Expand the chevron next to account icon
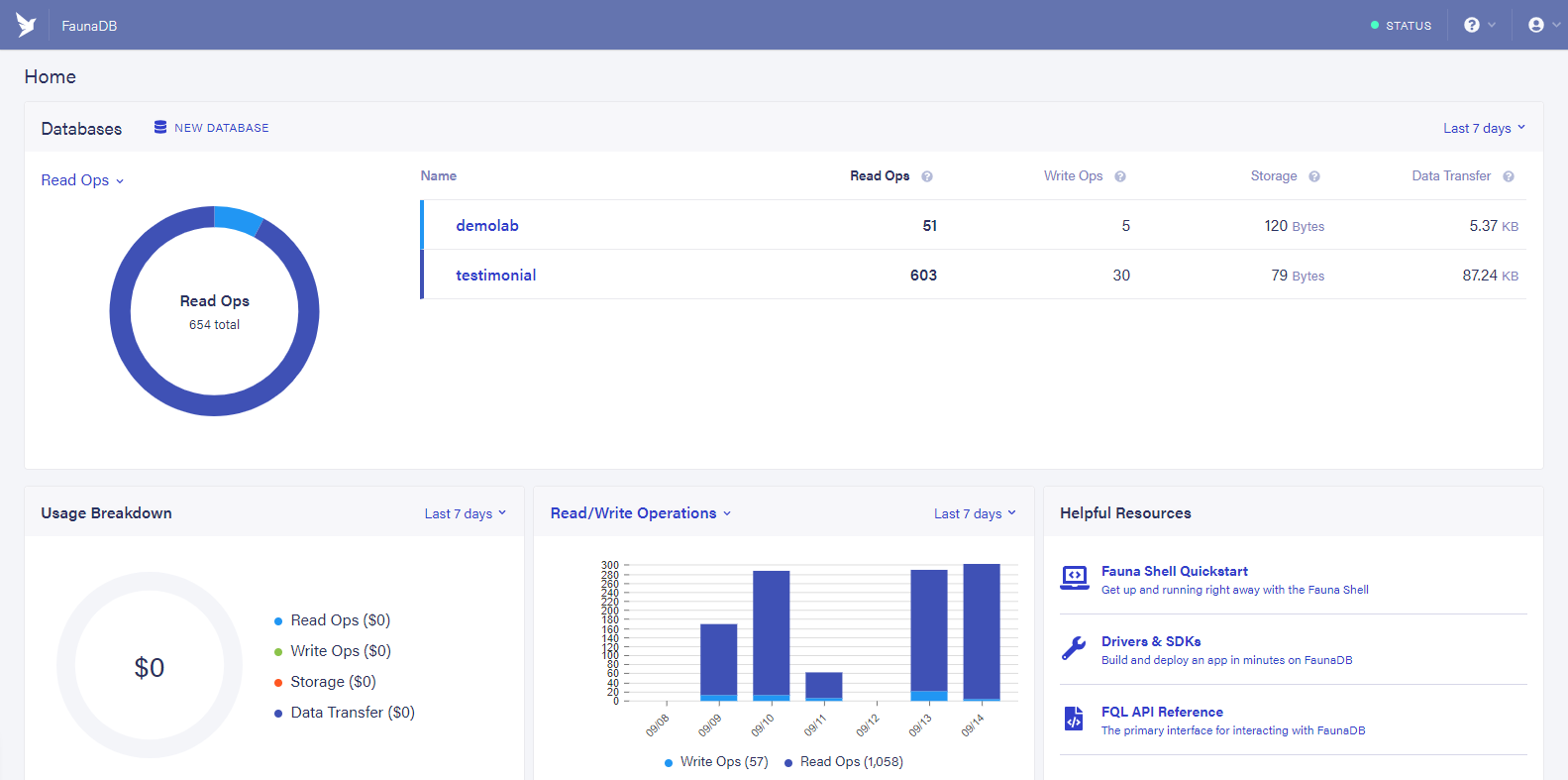 (x=1556, y=25)
